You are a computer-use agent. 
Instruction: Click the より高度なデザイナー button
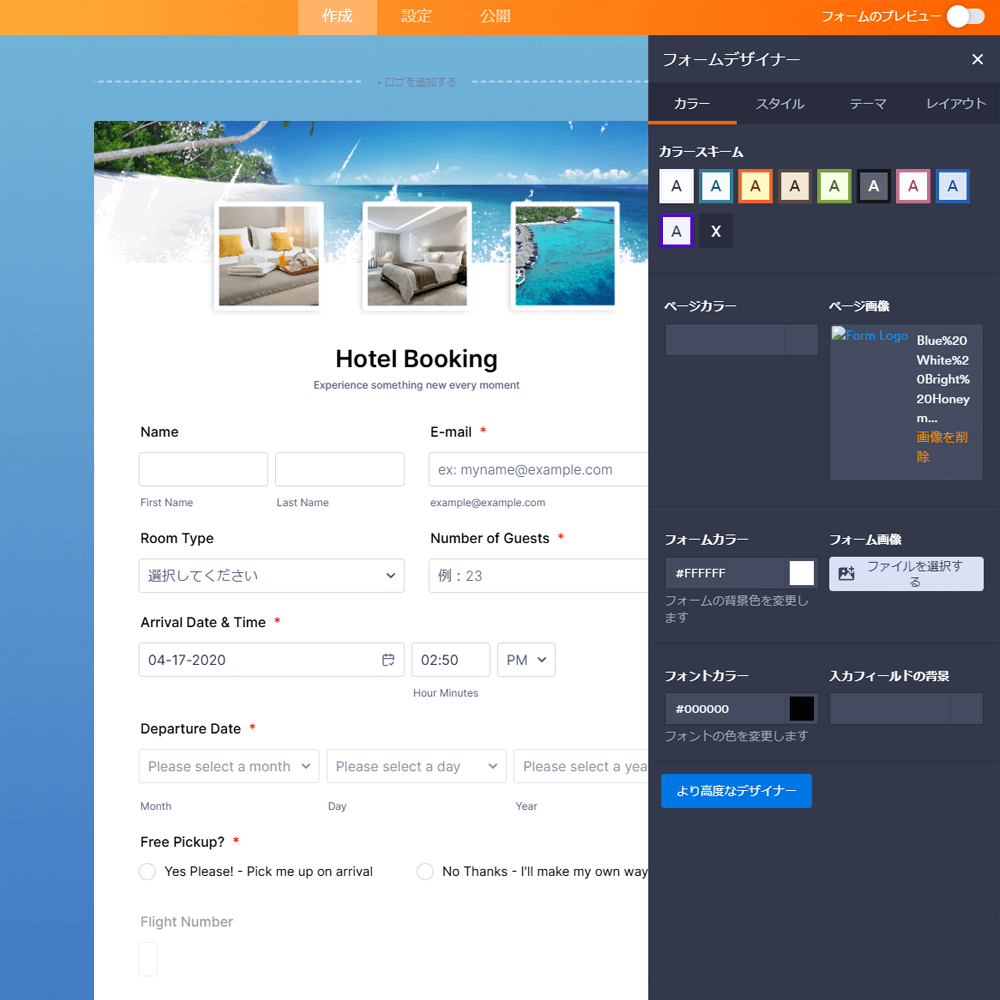[736, 791]
